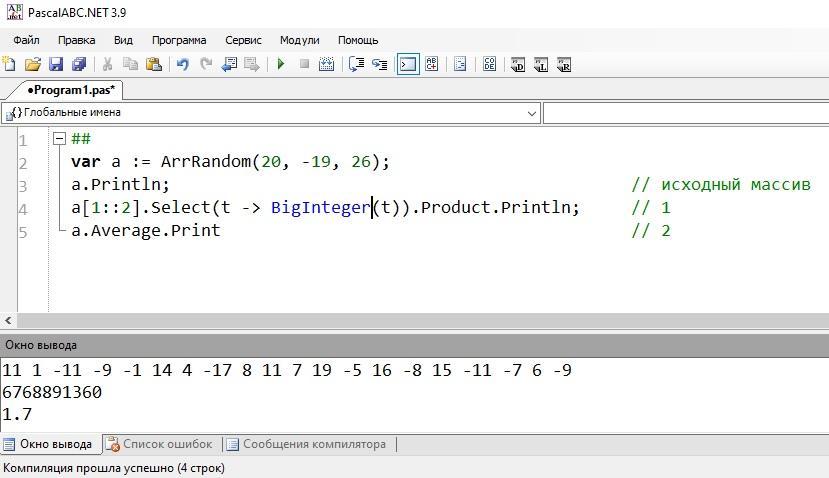Create a new file with the New icon
Viewport: 829px width, 478px height.
click(9, 65)
